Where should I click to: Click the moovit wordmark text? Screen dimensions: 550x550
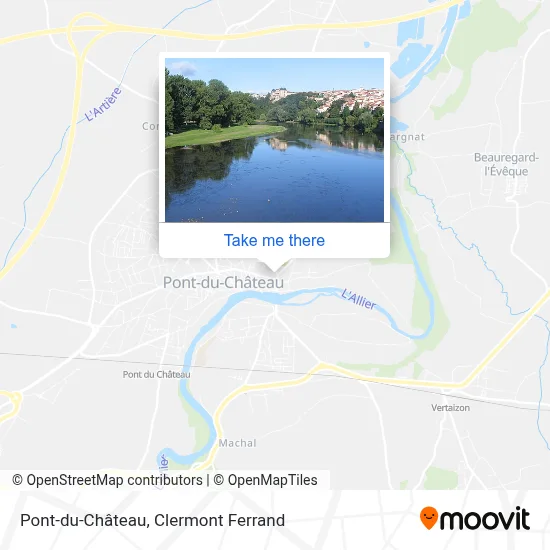coord(484,519)
